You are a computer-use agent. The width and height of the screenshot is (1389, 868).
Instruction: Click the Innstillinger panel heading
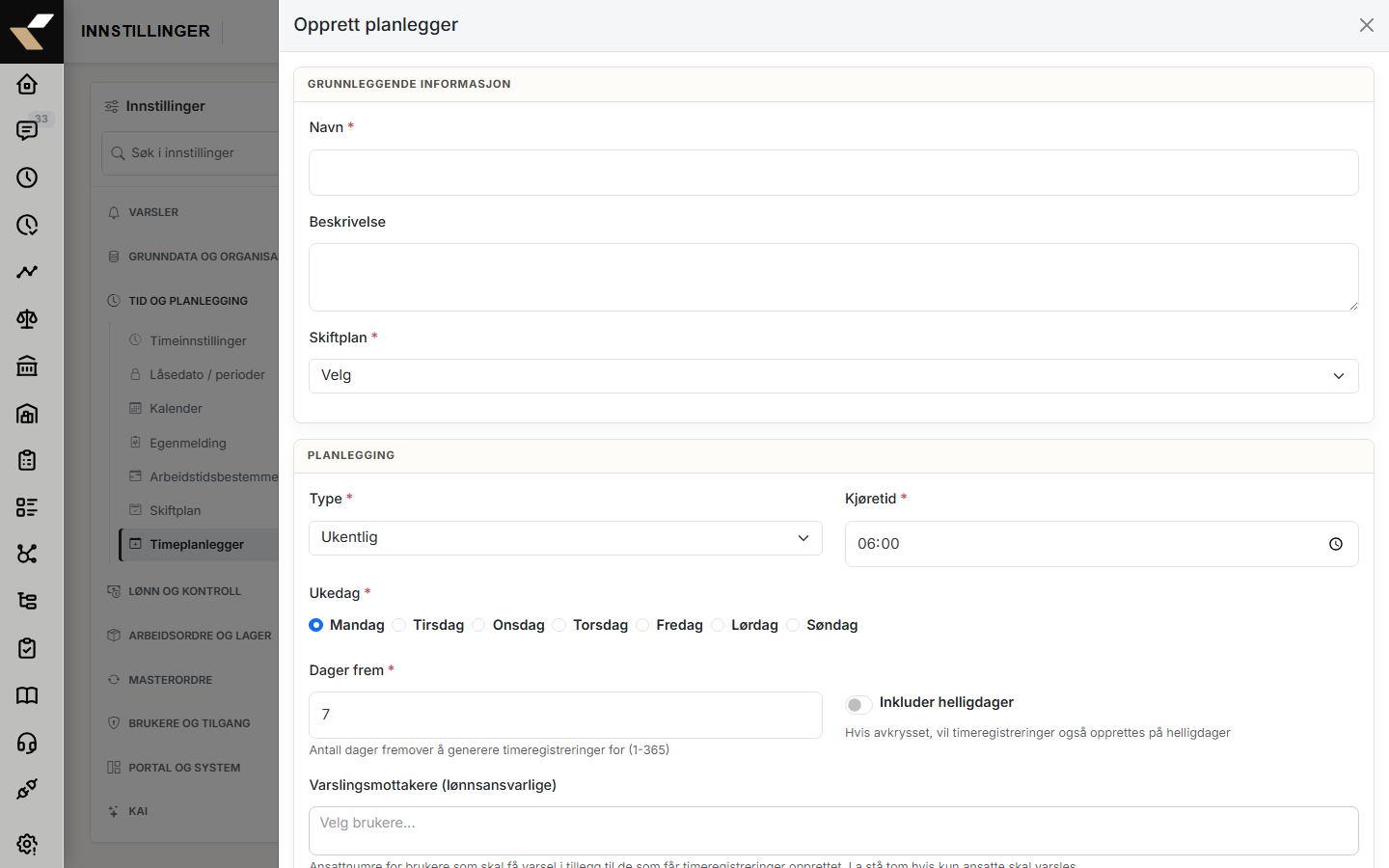[165, 106]
